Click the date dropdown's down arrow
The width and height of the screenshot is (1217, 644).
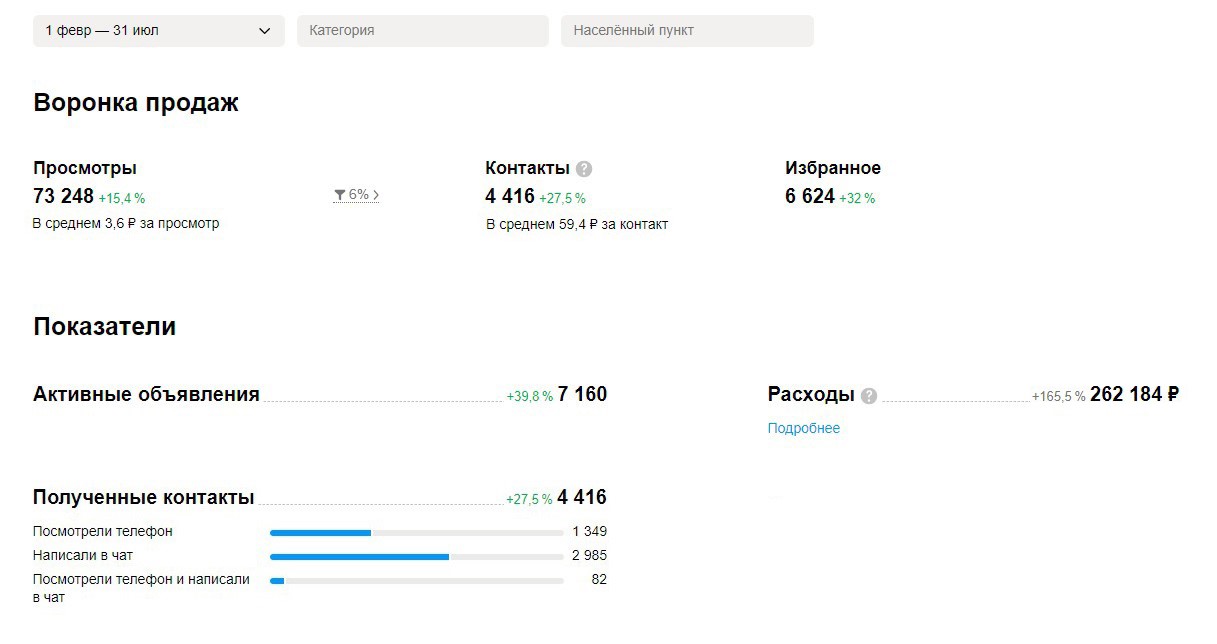pyautogui.click(x=265, y=31)
